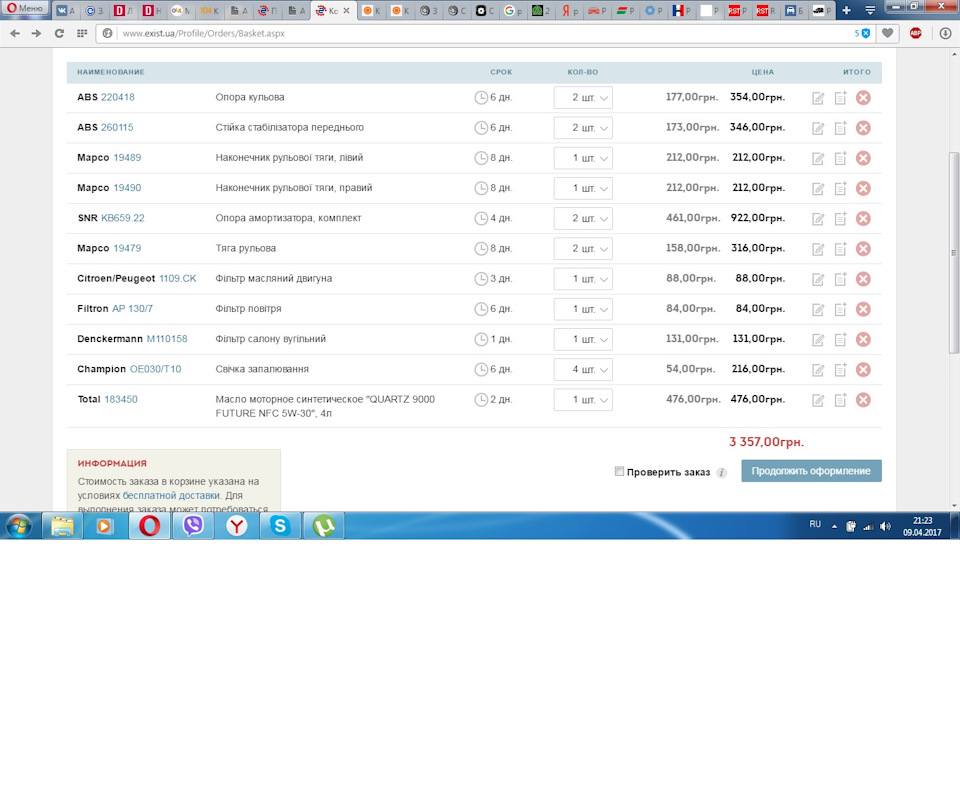
Task: Tick the Проверить заказ checkbox
Action: 619,471
